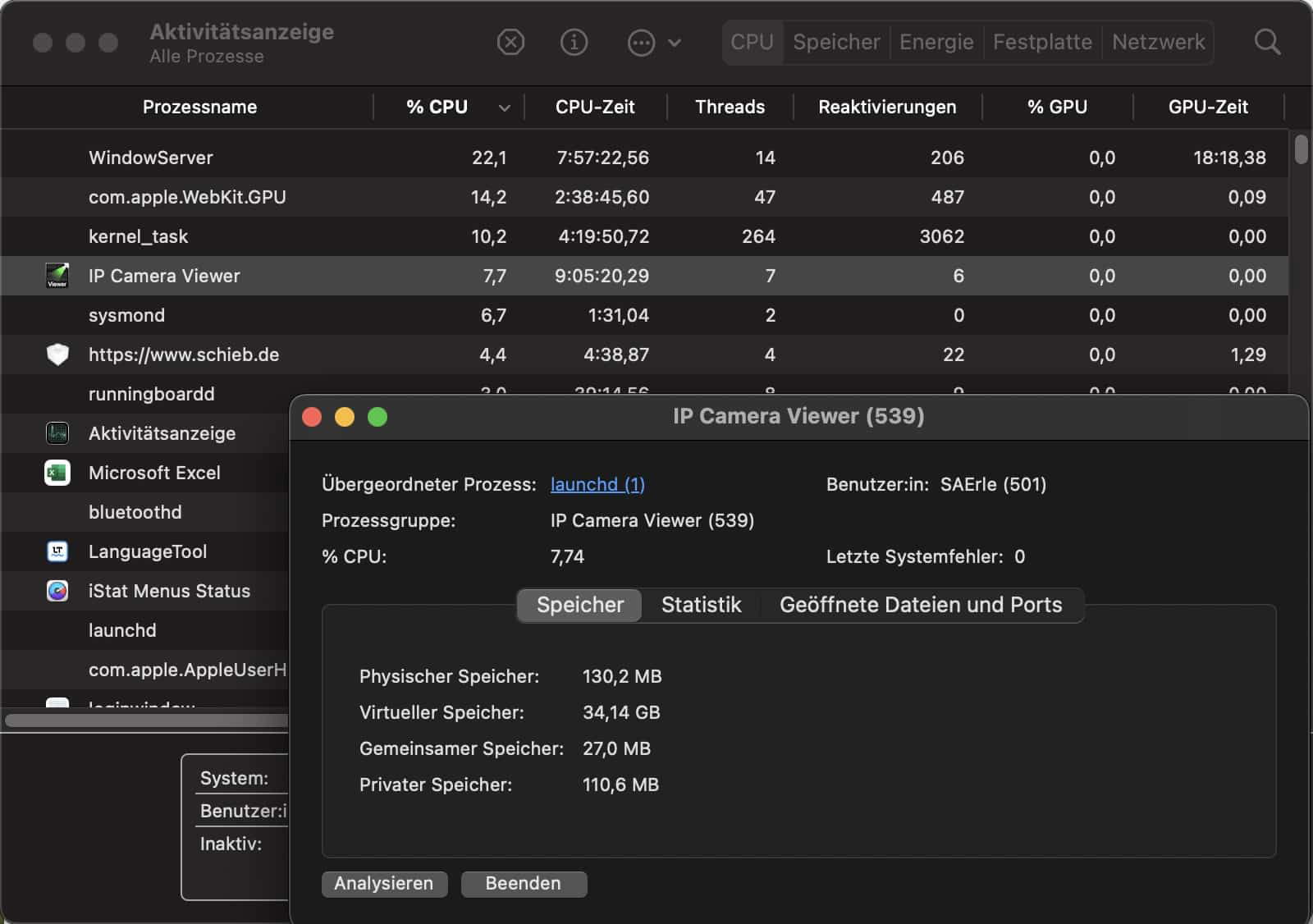Image resolution: width=1313 pixels, height=924 pixels.
Task: Click the GPU-Zeit value 18:18,38
Action: 1229,158
